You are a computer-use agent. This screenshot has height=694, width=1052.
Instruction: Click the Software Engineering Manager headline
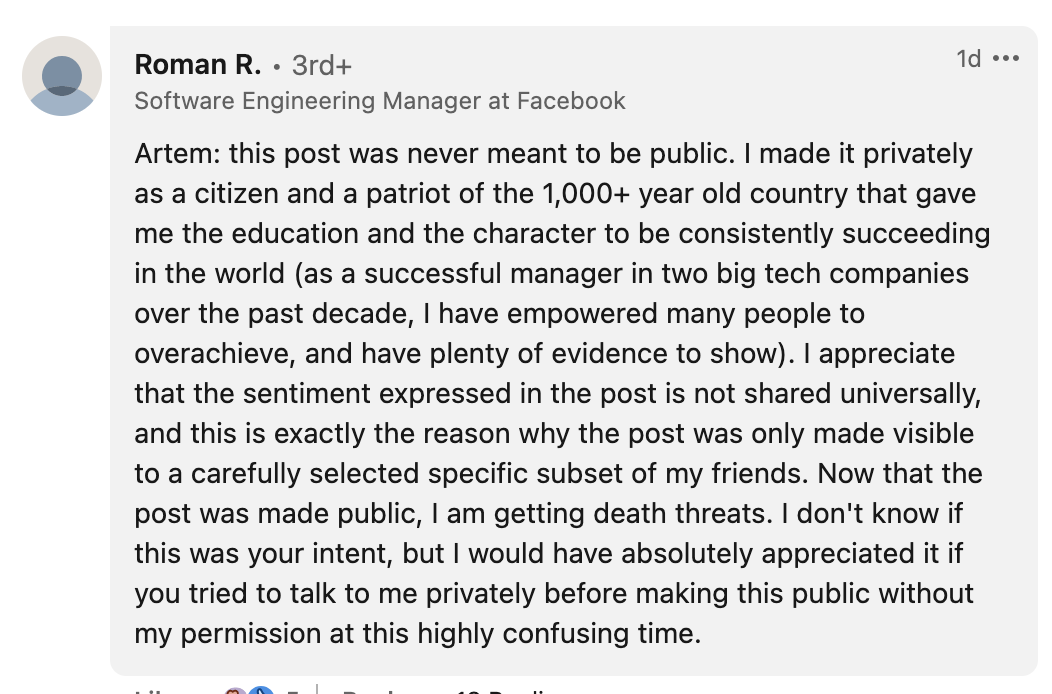(x=380, y=101)
